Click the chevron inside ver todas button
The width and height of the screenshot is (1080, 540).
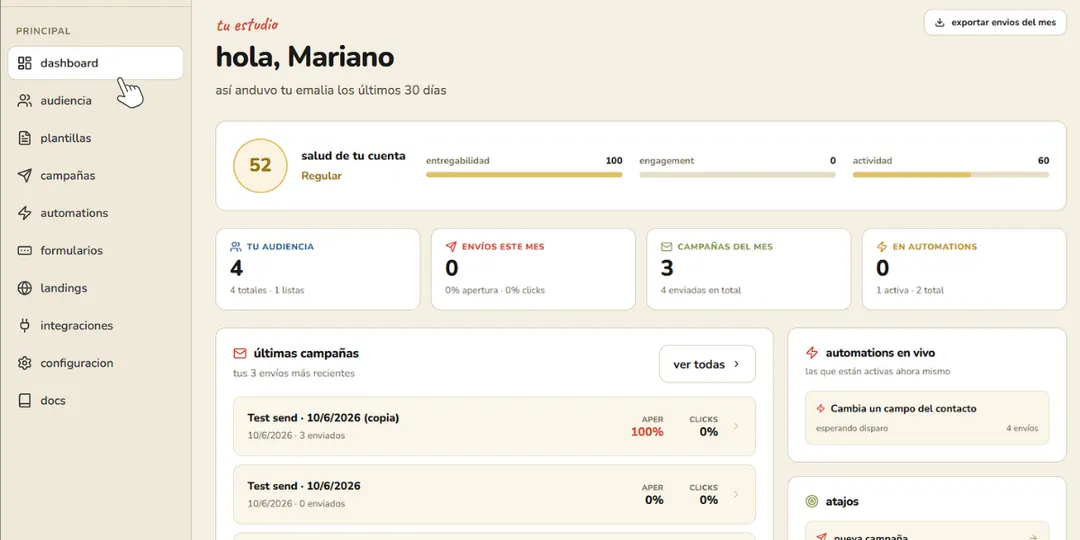(736, 364)
